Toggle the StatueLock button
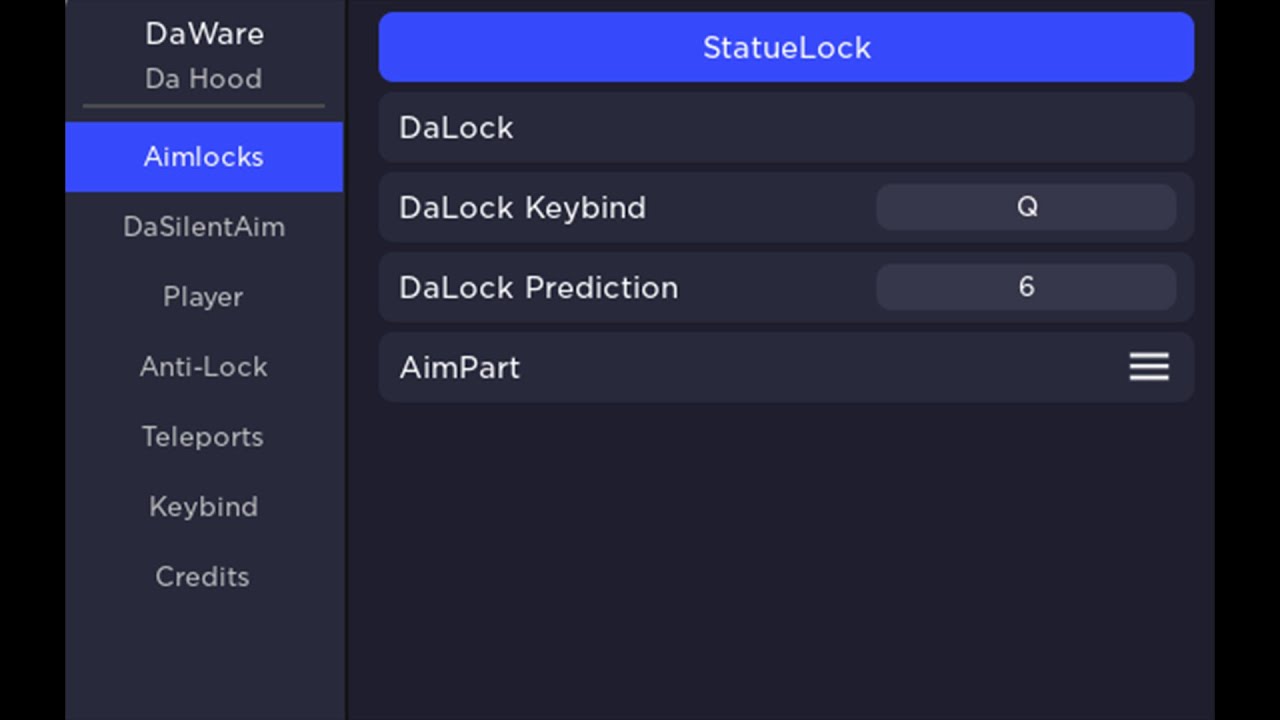 point(786,47)
